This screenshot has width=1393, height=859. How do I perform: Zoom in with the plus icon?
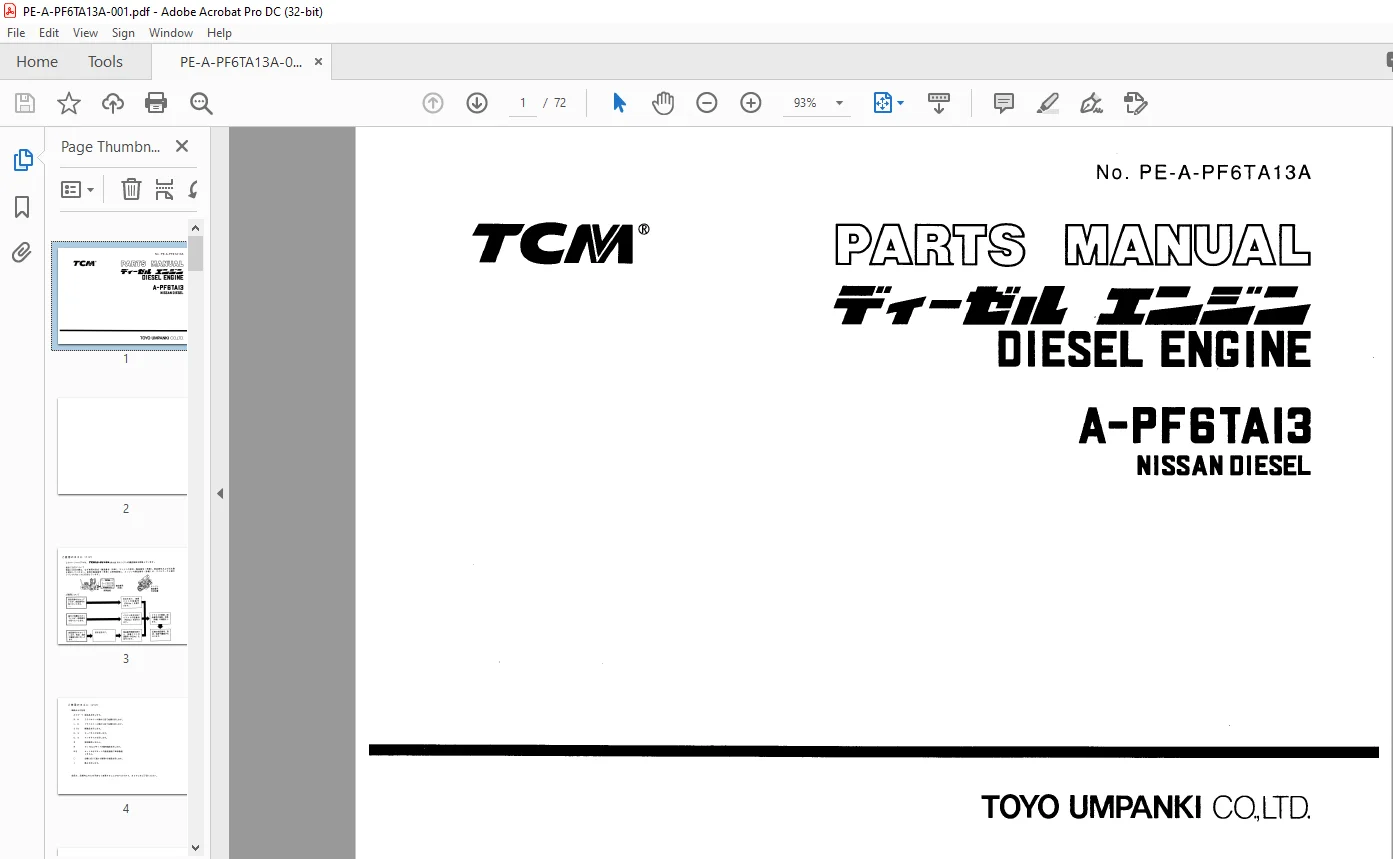(751, 103)
